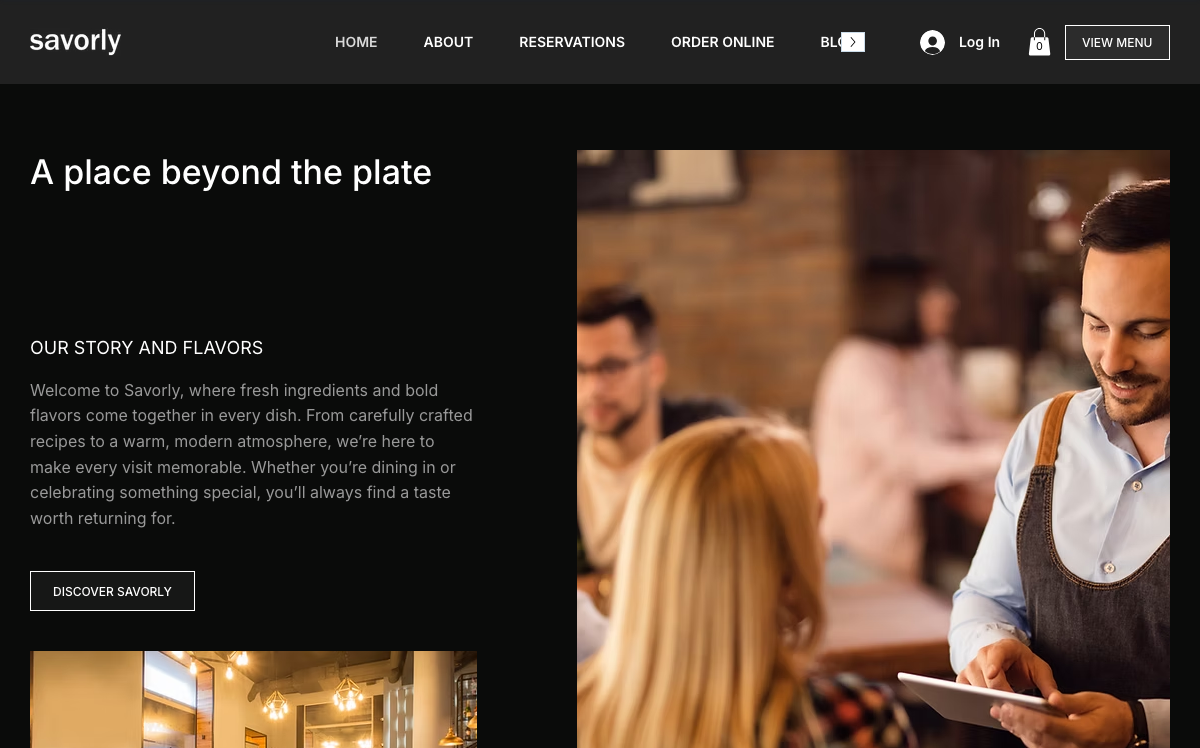
Task: Click the "A place beyond the plate" heading
Action: pyautogui.click(x=231, y=172)
